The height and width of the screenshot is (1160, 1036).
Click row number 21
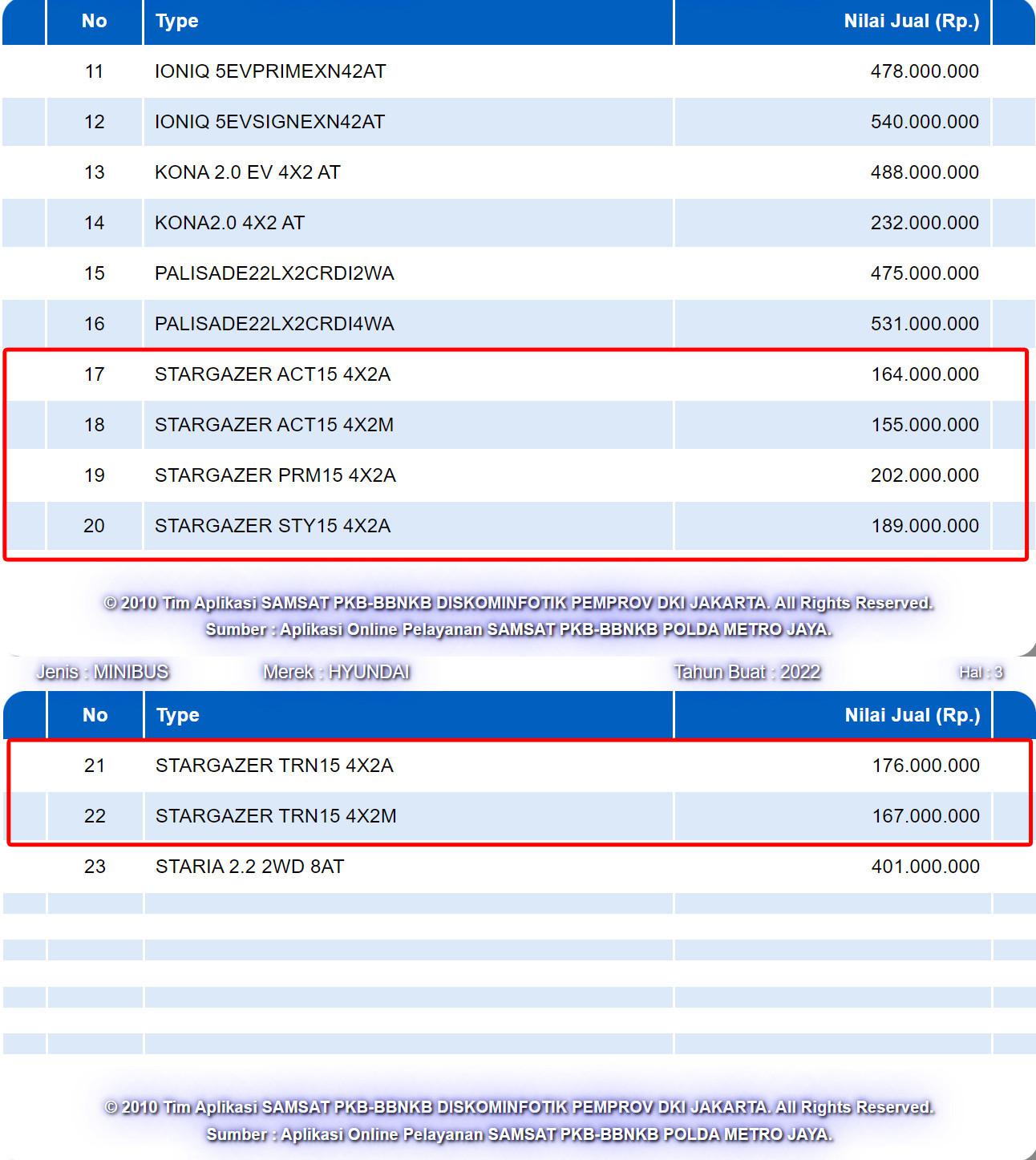pyautogui.click(x=95, y=766)
